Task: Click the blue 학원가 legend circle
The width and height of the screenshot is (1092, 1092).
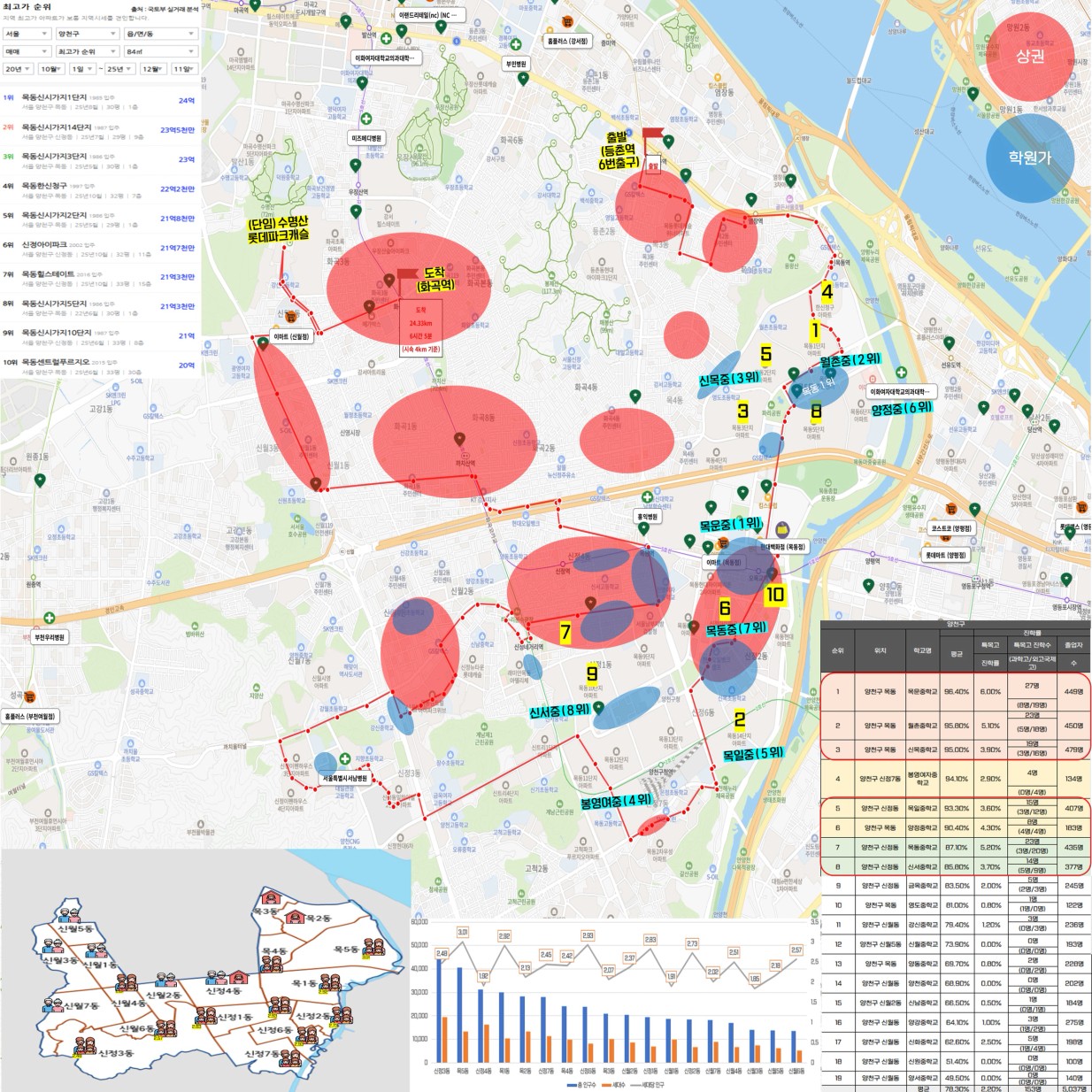Action: (x=1029, y=158)
